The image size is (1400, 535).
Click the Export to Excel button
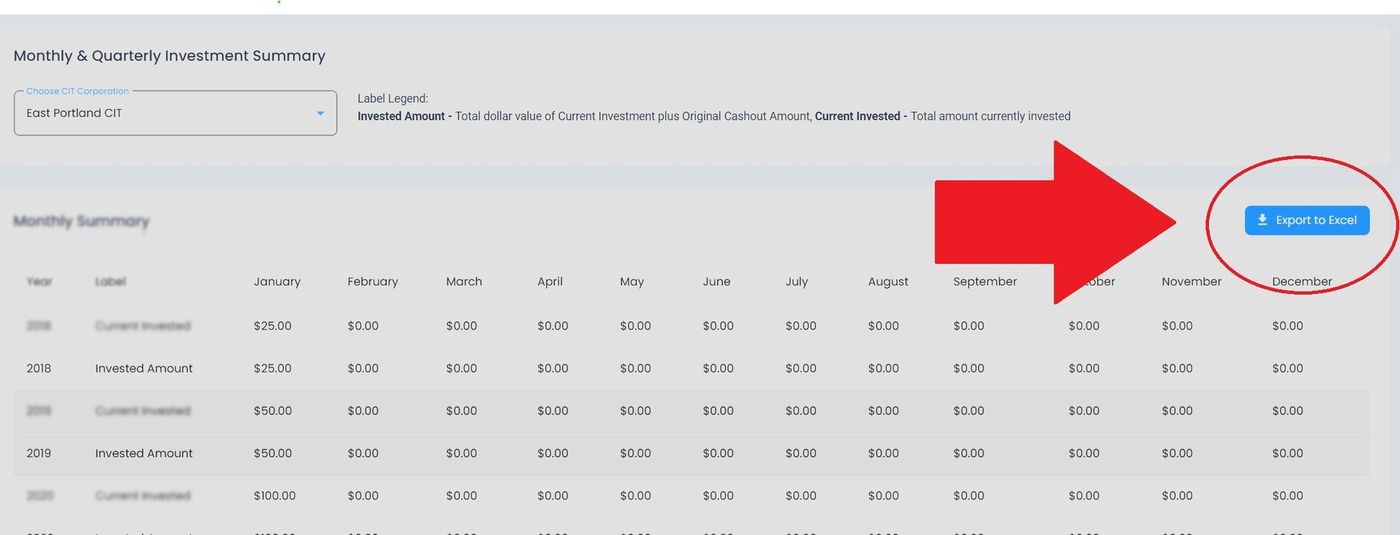tap(1307, 220)
